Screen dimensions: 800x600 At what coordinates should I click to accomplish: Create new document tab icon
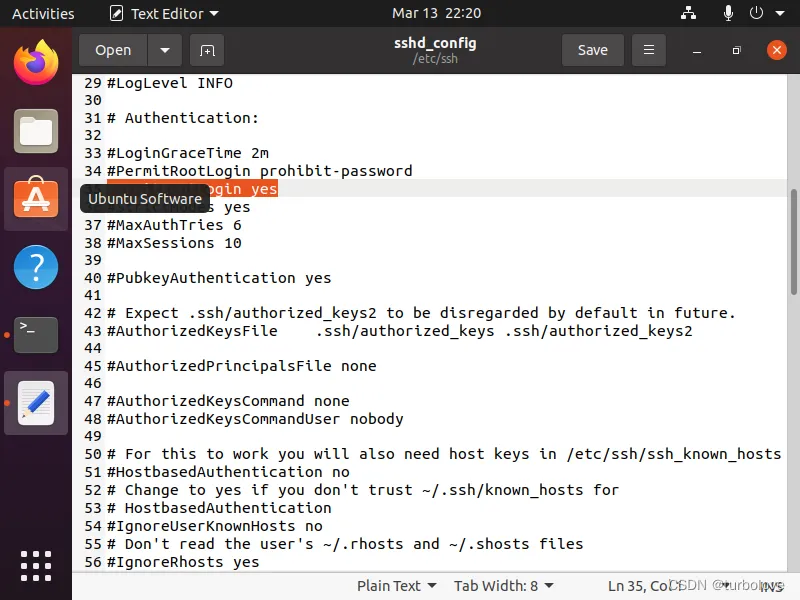coord(207,50)
